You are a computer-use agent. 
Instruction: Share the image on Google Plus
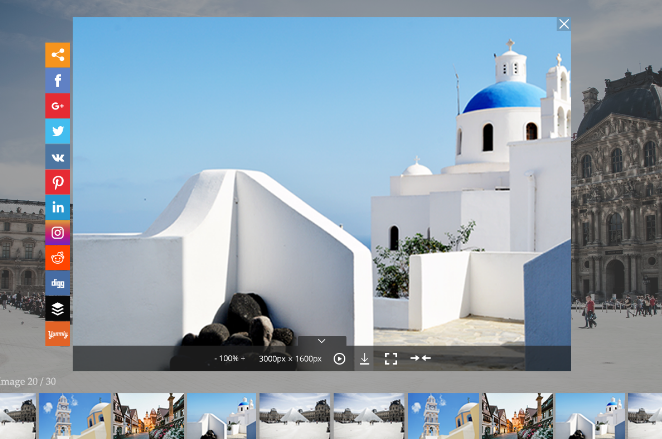[x=57, y=106]
